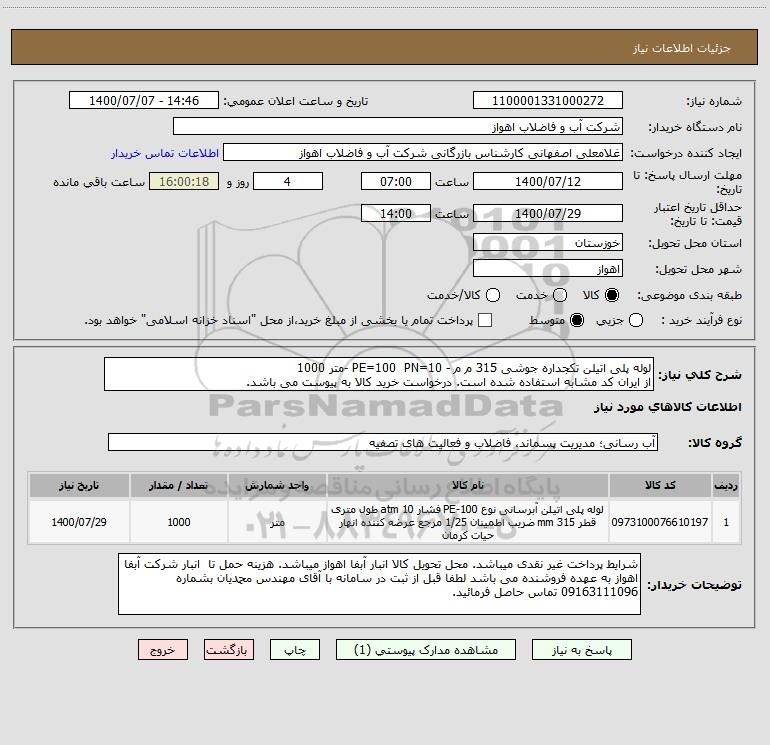Click the remaining days field 4
770x745 pixels.
[x=288, y=181]
